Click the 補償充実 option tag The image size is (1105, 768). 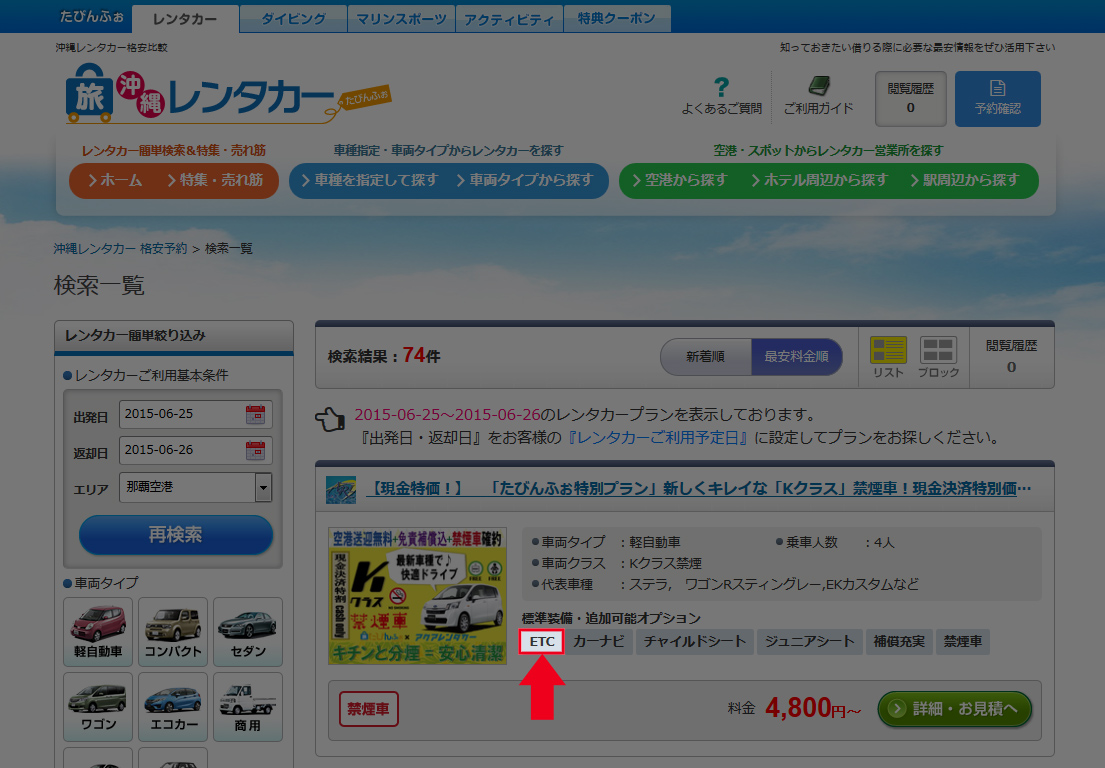[899, 642]
